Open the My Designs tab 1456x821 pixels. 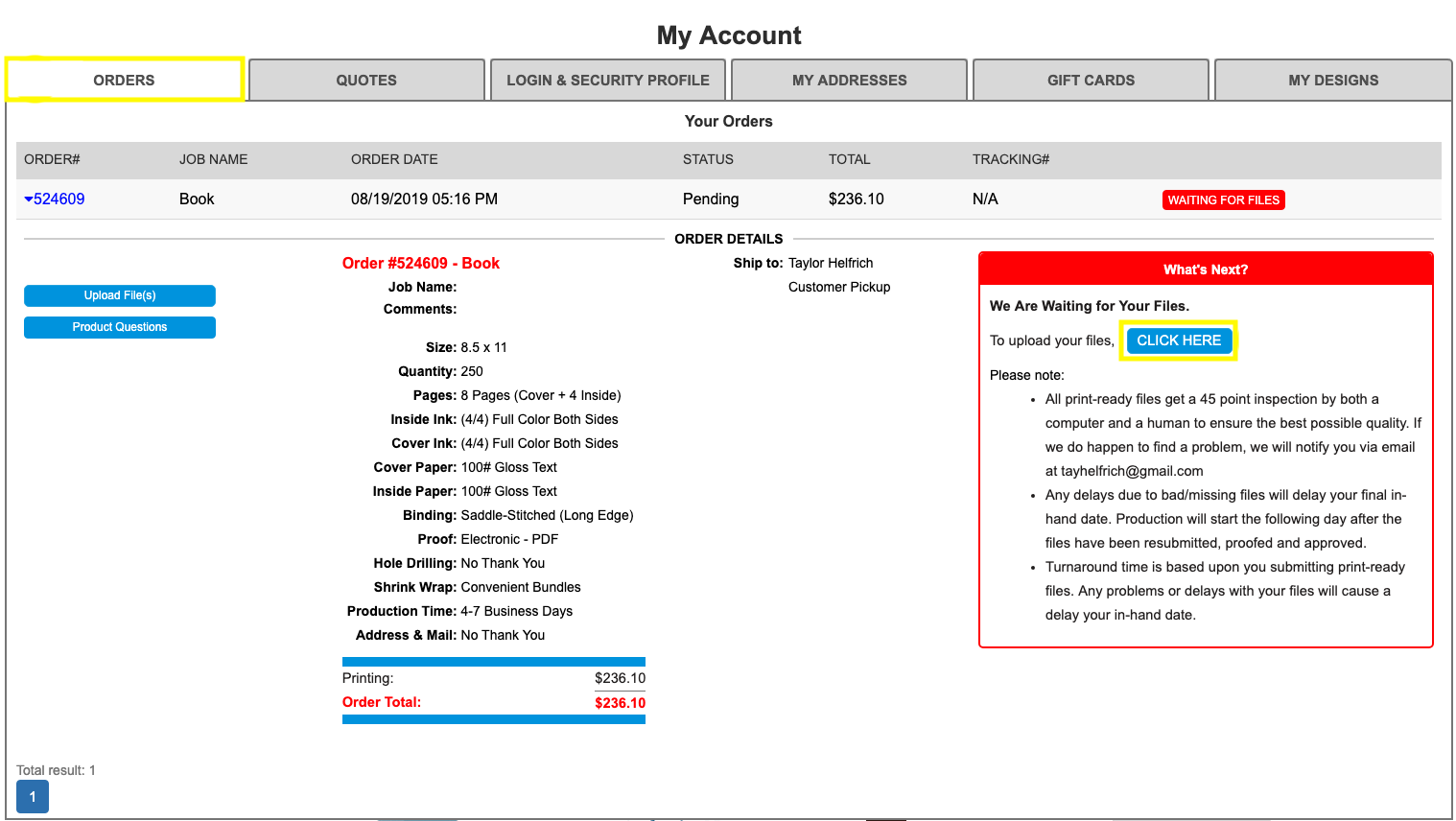click(x=1333, y=81)
